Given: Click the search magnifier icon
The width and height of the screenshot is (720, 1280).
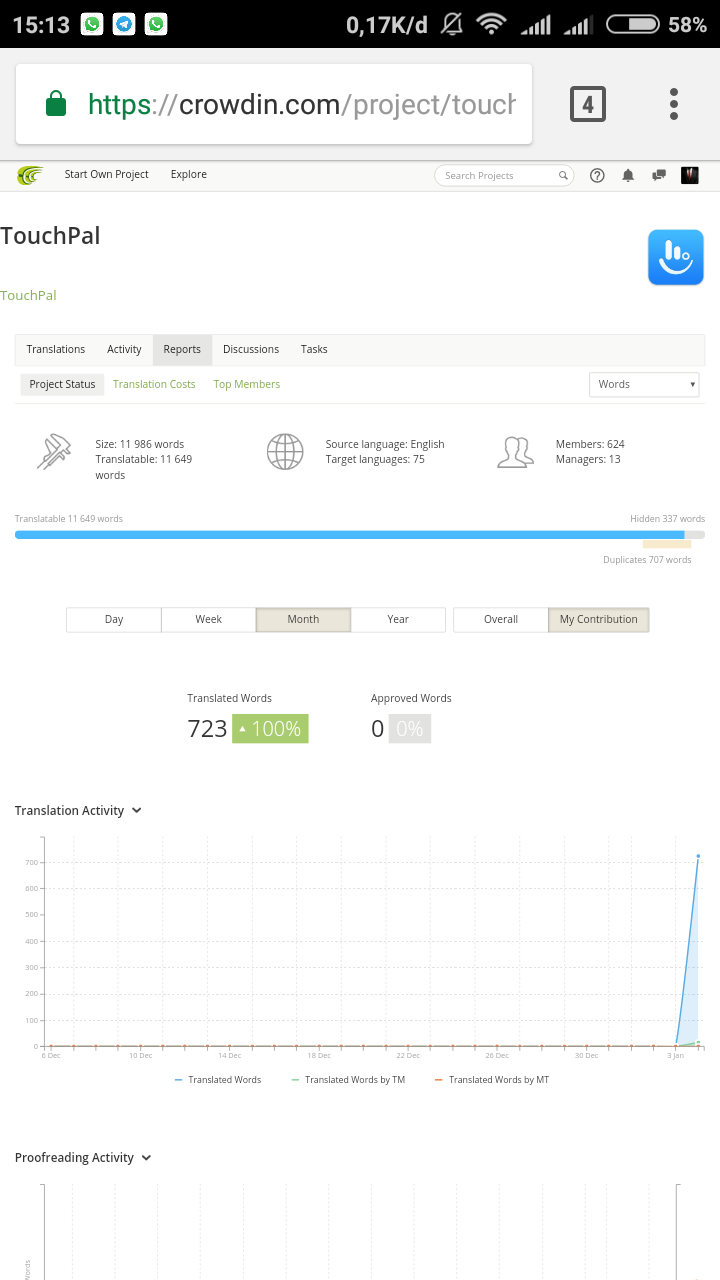Looking at the screenshot, I should pos(564,175).
